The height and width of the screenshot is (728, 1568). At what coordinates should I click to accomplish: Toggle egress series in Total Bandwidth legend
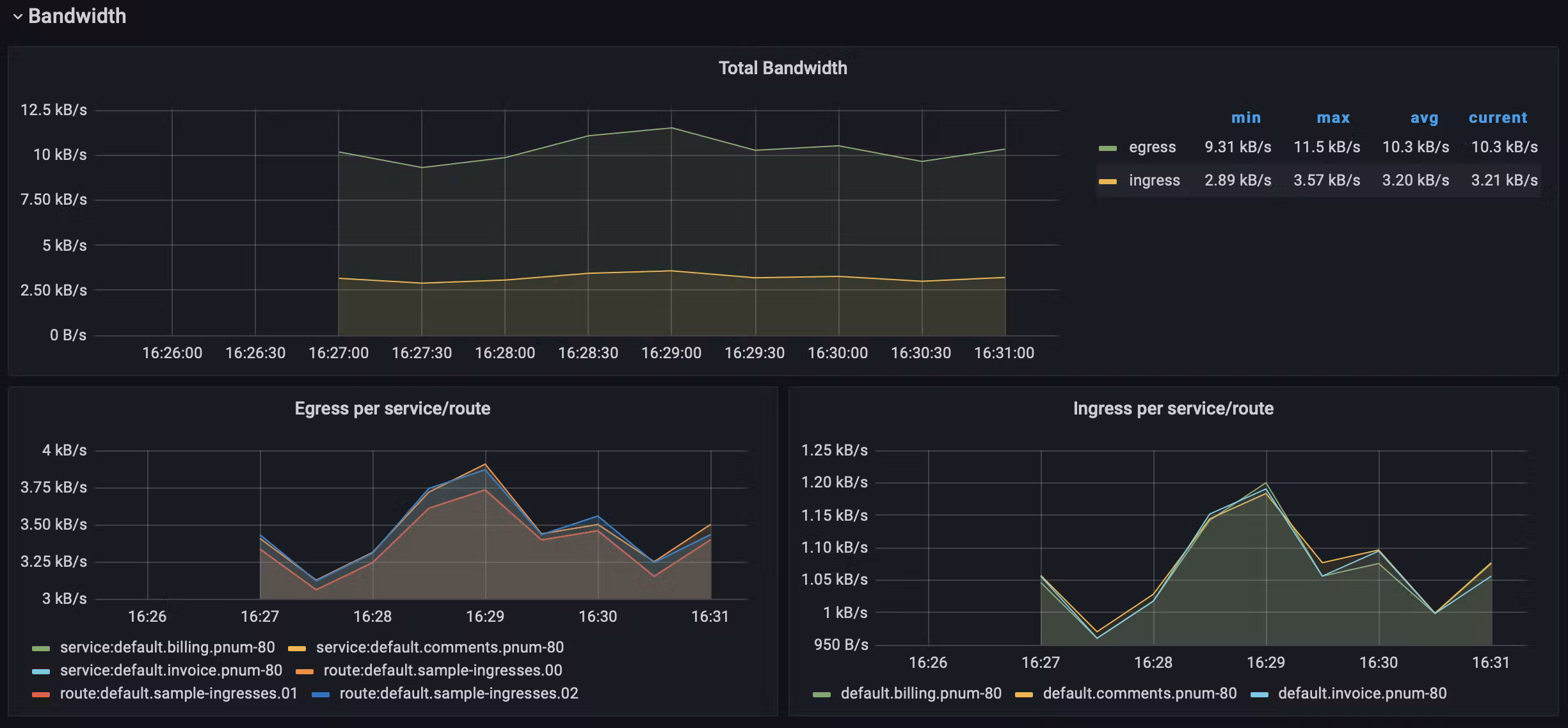(x=1152, y=147)
